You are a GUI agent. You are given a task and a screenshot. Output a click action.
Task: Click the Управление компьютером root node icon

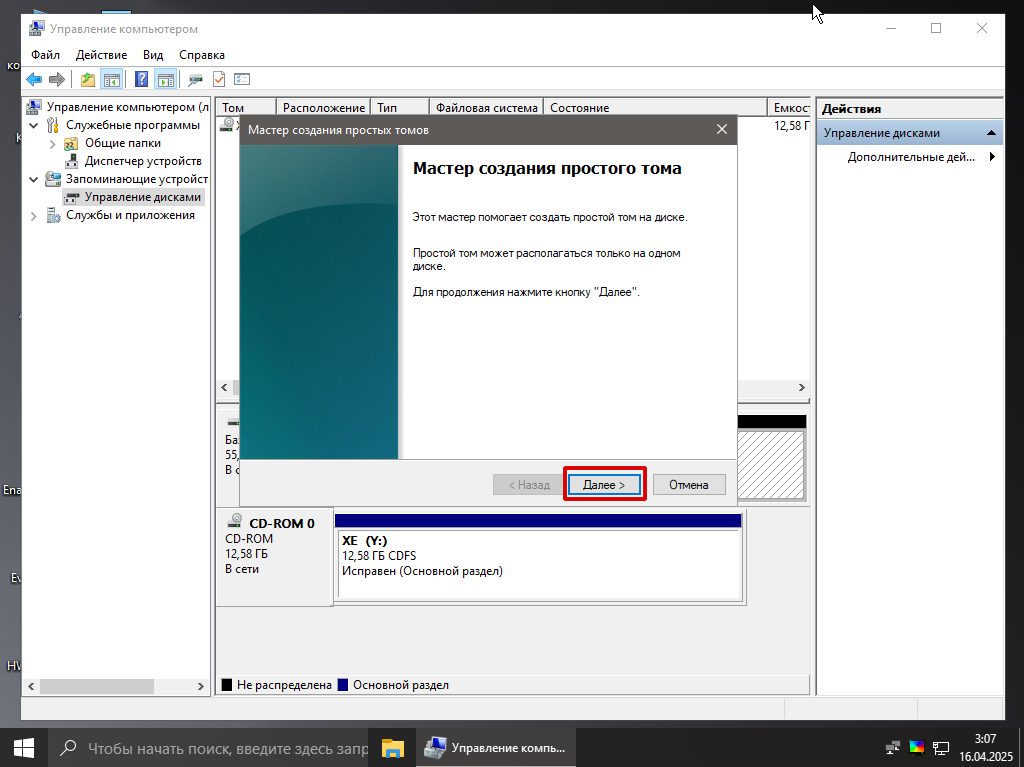coord(34,106)
